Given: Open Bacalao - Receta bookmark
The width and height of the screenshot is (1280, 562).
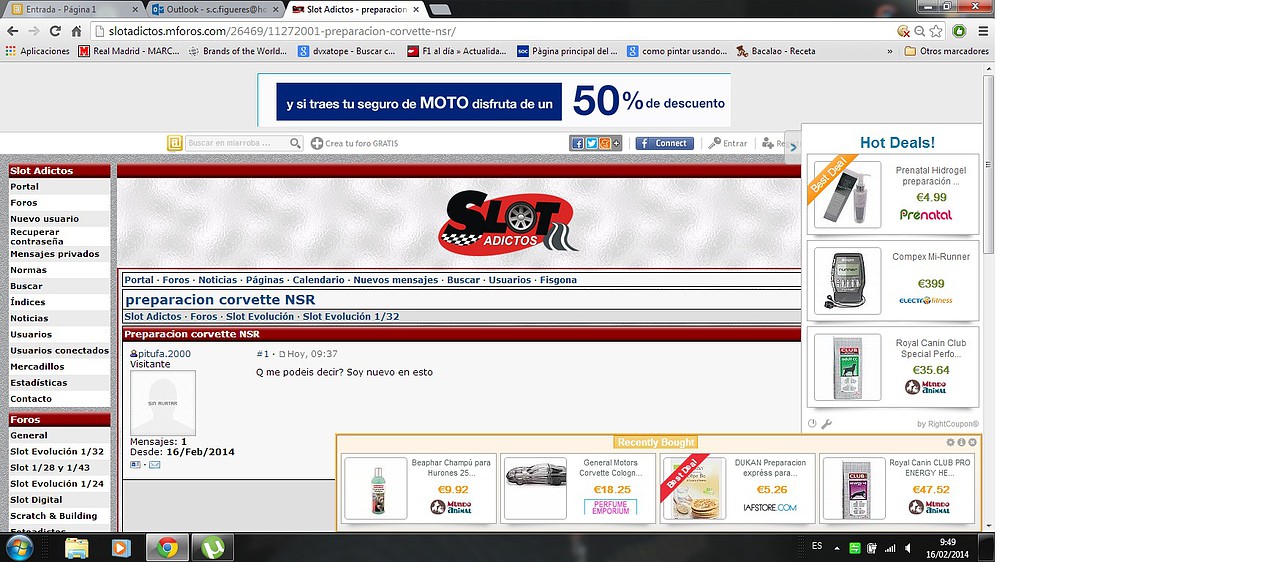Looking at the screenshot, I should point(776,51).
